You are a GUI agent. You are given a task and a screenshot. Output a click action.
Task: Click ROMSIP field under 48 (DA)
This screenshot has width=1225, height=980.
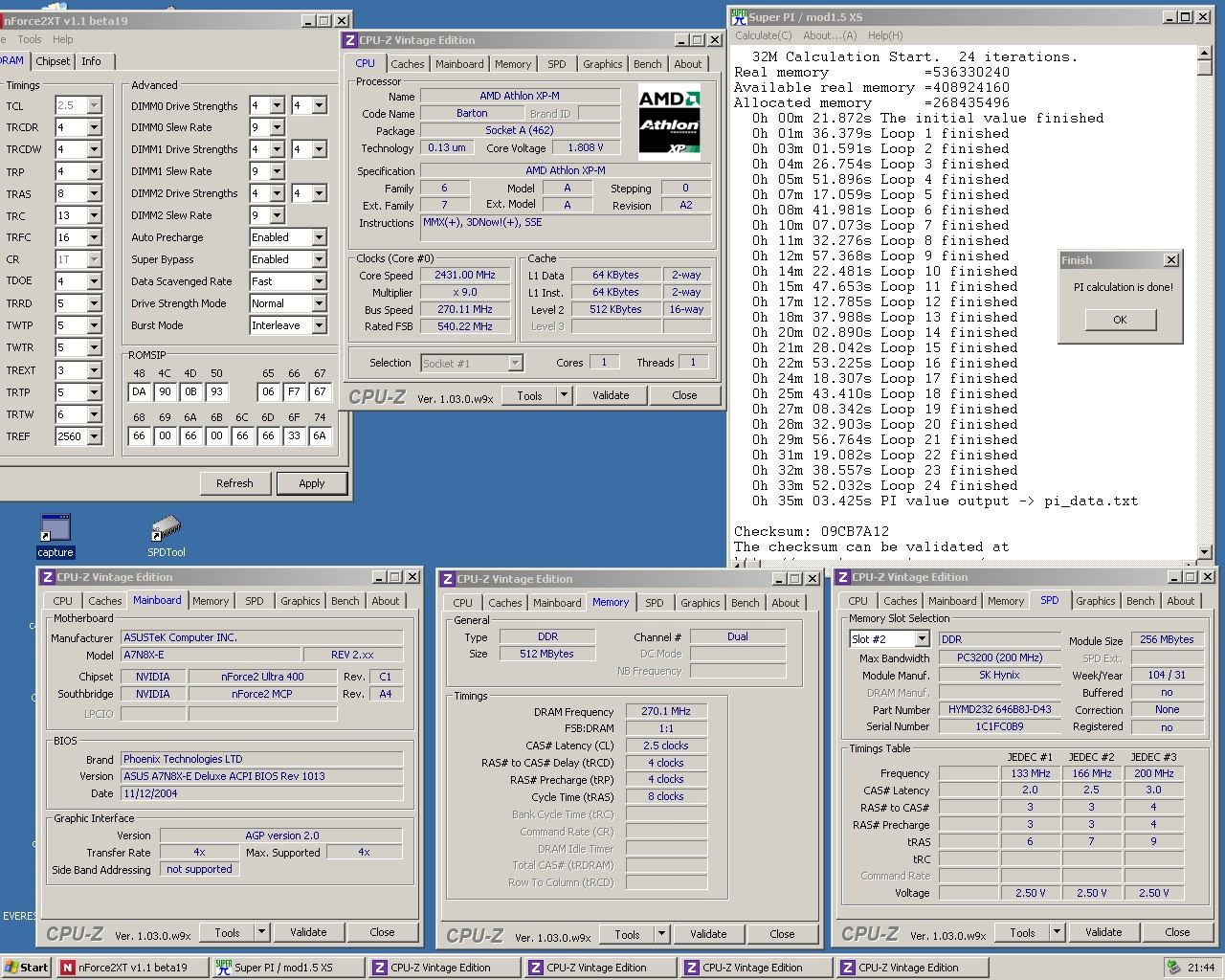[139, 391]
